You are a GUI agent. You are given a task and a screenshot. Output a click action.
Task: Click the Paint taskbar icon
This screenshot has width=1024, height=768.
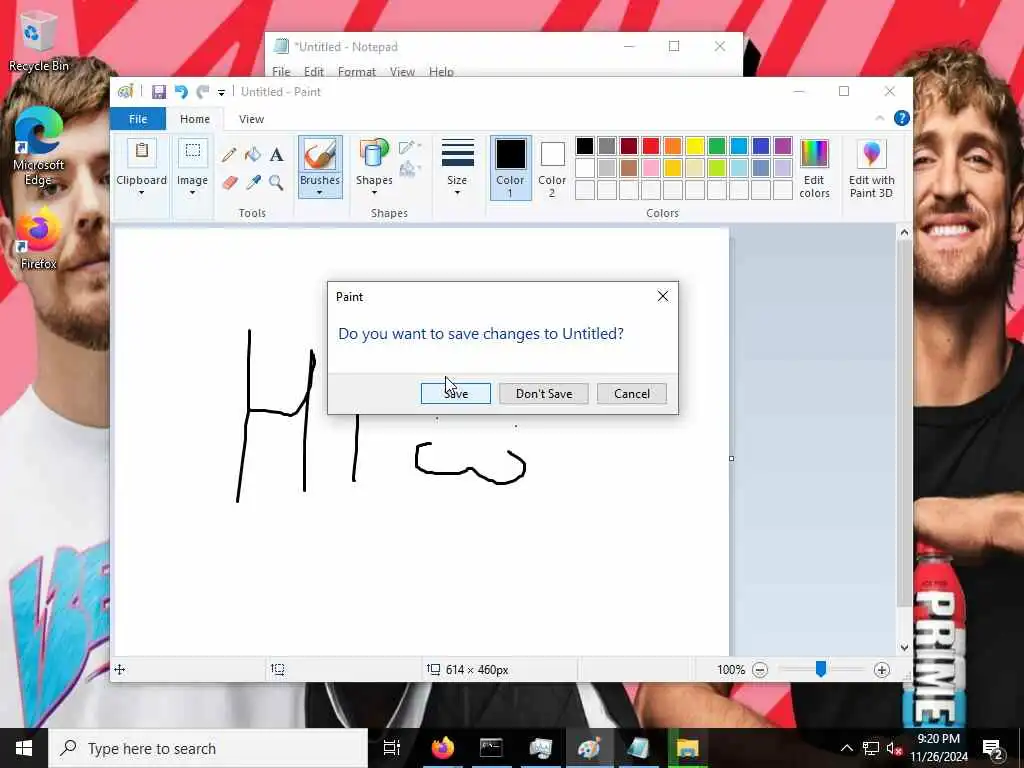tap(589, 748)
